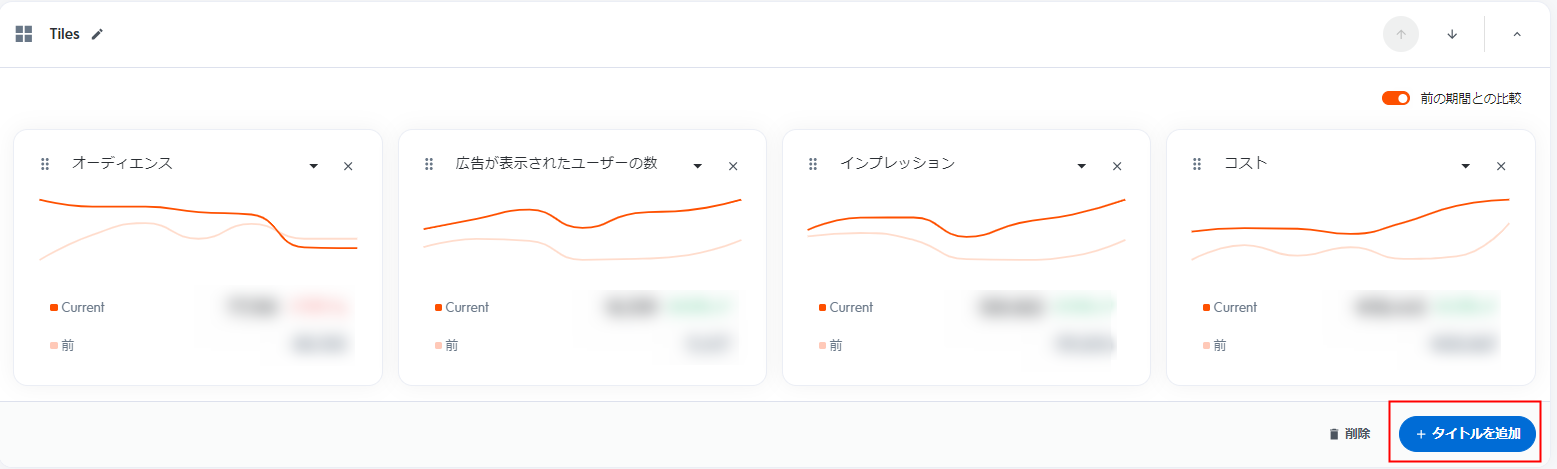The width and height of the screenshot is (1557, 469).
Task: Remove the インプレッション tile with X
Action: point(1117,166)
